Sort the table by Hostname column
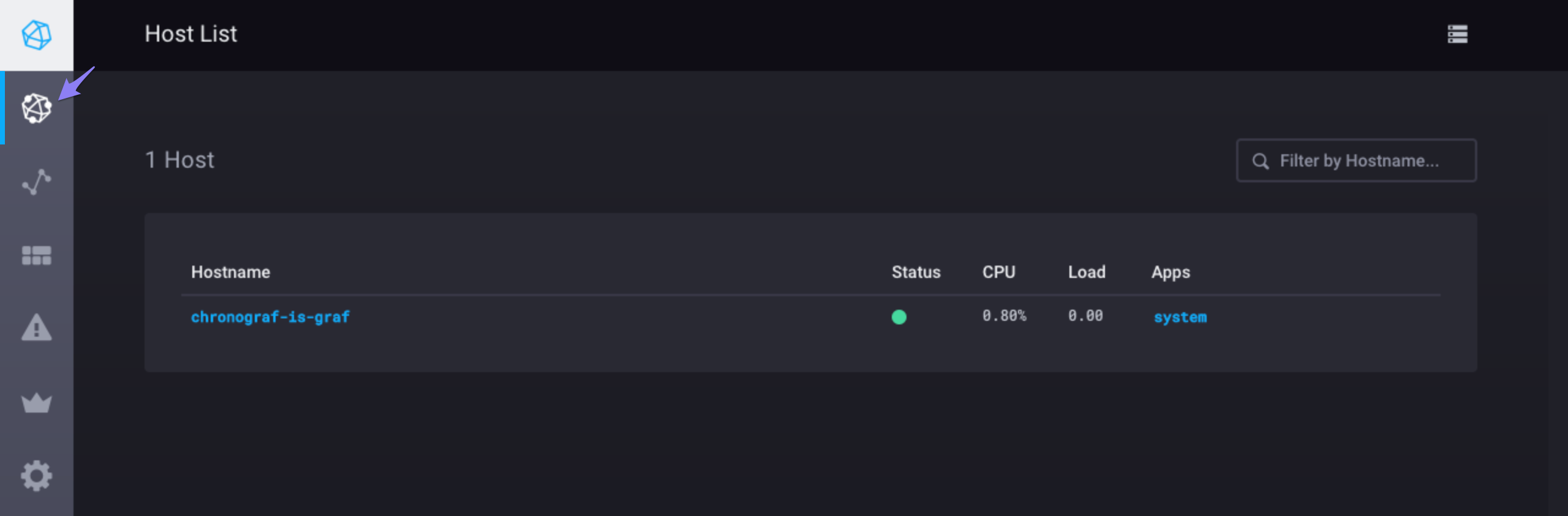The image size is (1568, 516). [230, 272]
